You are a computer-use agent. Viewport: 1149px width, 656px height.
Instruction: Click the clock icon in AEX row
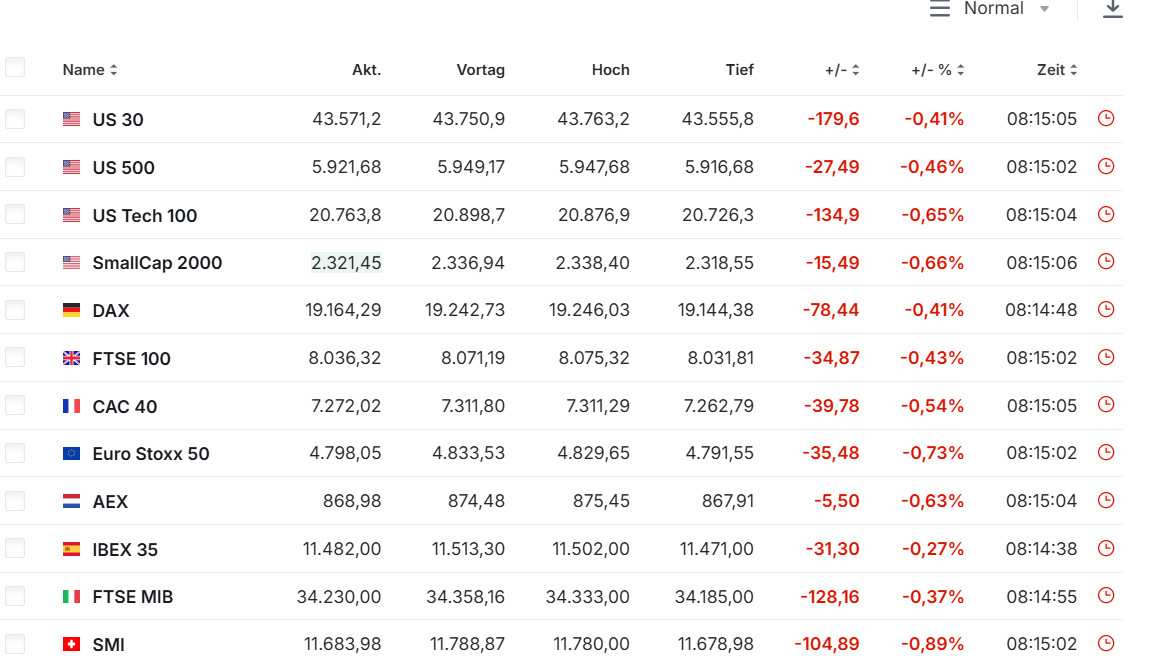[1106, 500]
